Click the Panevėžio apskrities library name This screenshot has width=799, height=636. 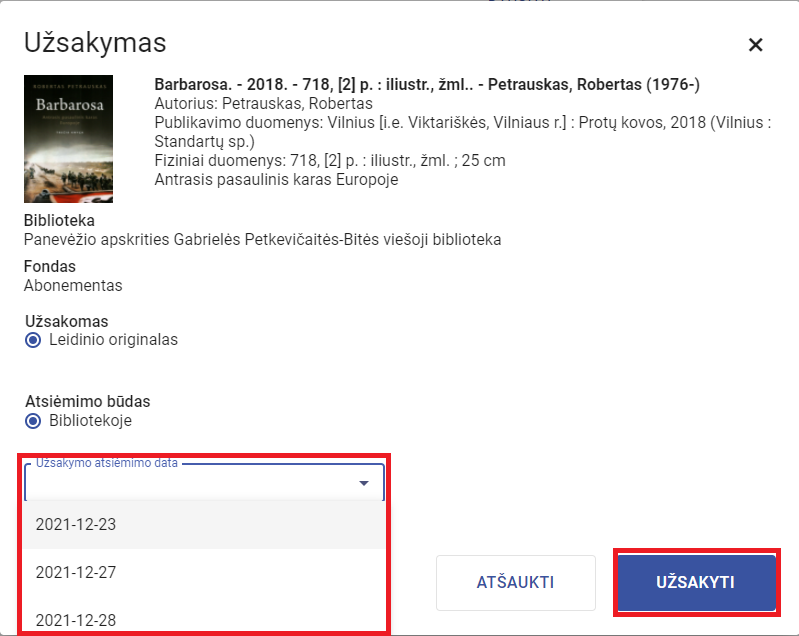(x=262, y=240)
